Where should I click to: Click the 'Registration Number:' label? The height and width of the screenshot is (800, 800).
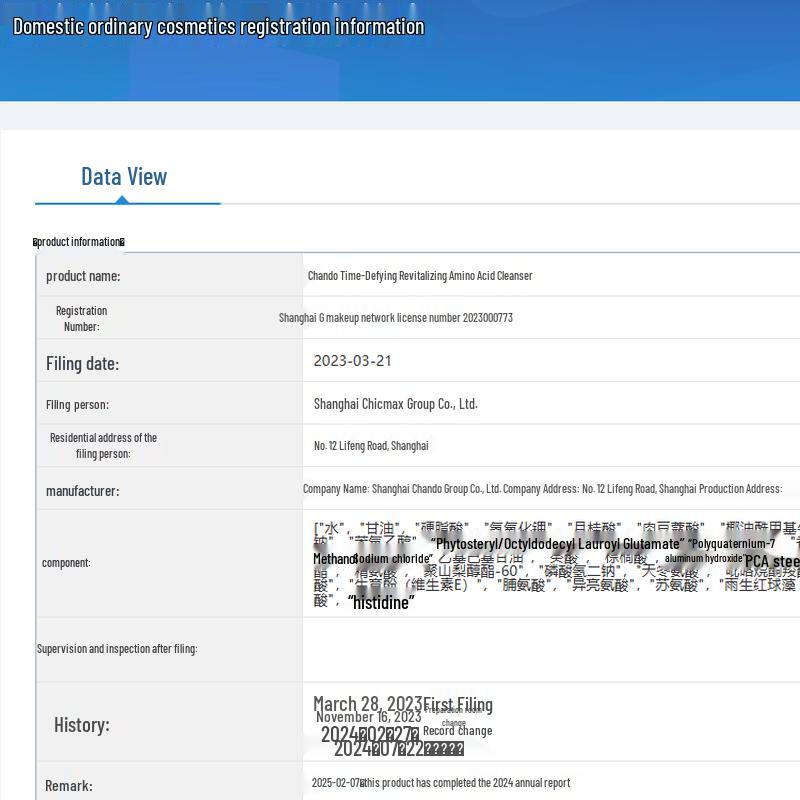point(82,318)
